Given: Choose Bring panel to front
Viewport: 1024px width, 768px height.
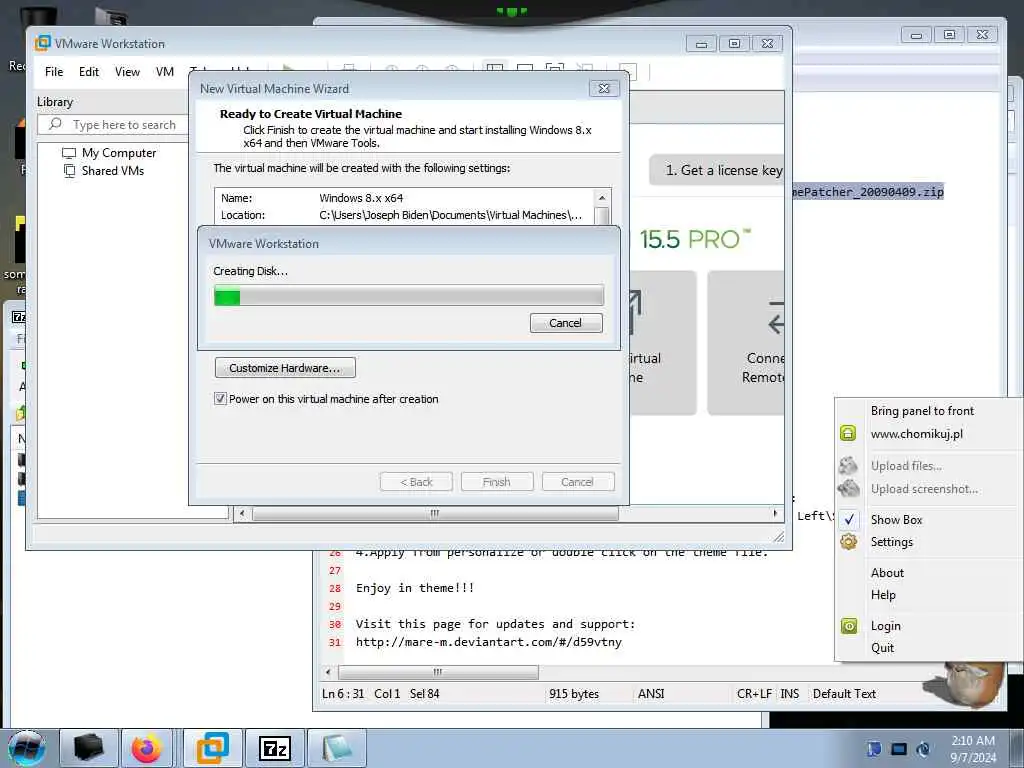Looking at the screenshot, I should pos(921,411).
